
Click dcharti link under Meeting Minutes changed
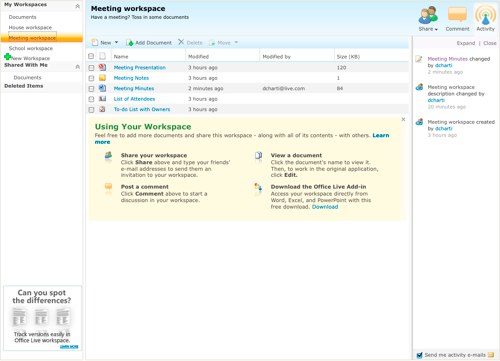pos(443,65)
